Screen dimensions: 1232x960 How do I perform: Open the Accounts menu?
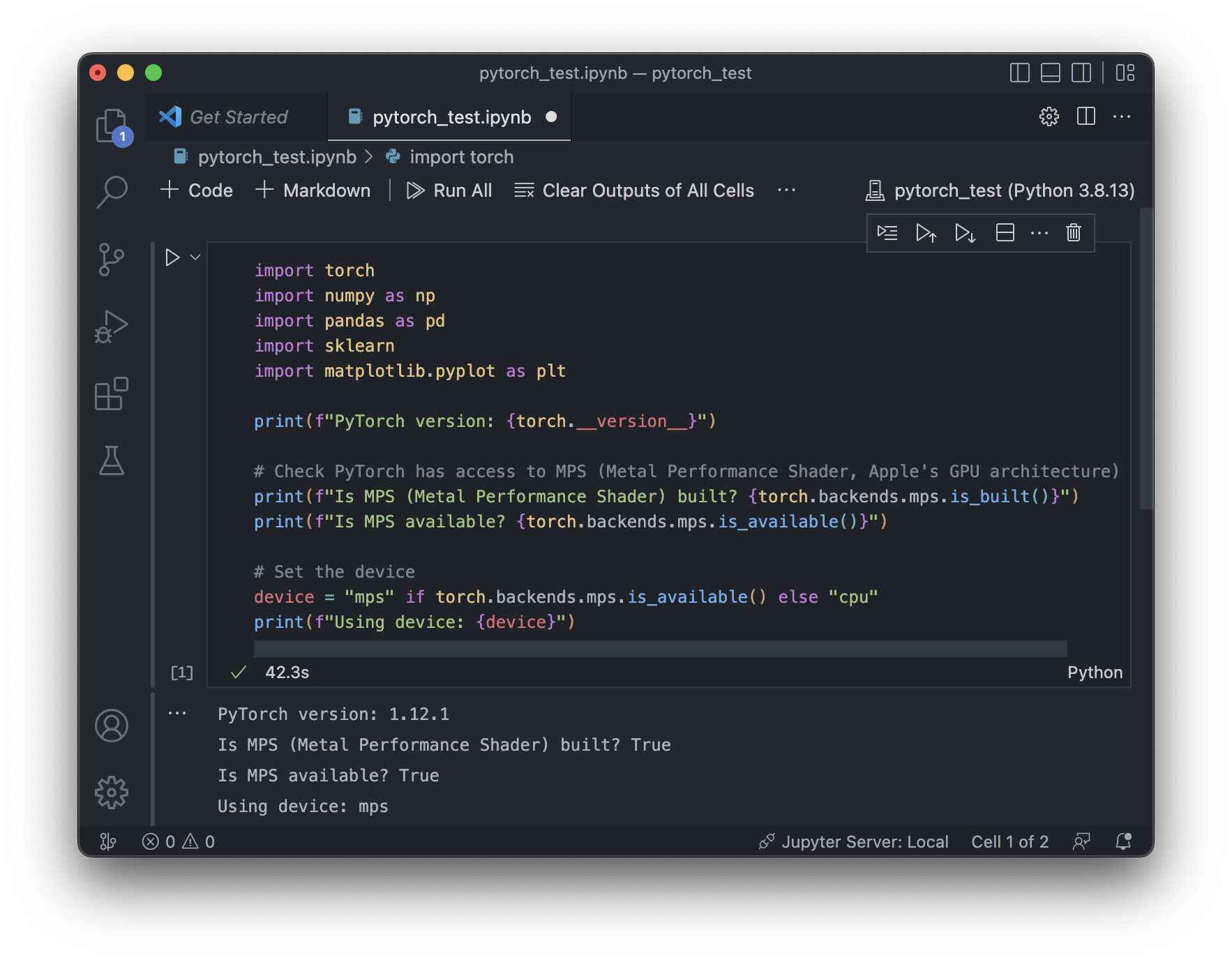tap(112, 726)
